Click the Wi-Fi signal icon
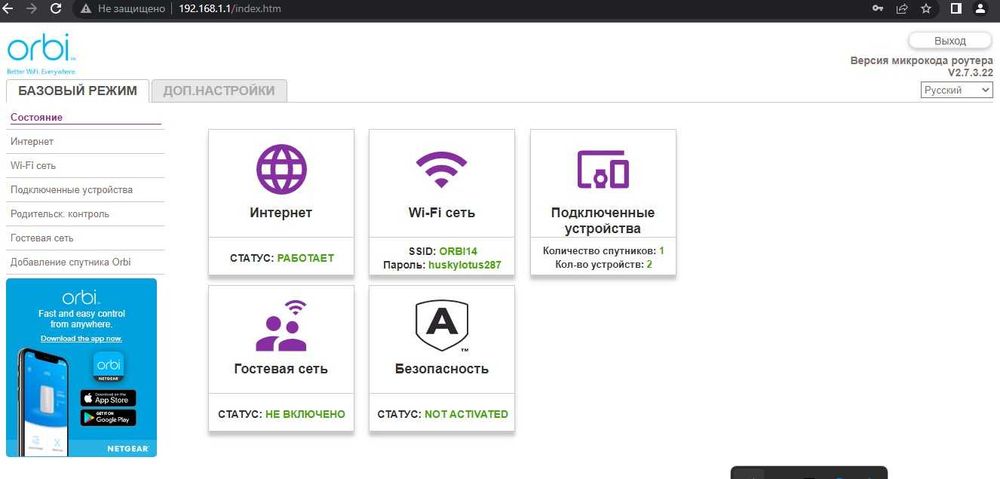Screen dimensions: 1000x479 tap(441, 169)
